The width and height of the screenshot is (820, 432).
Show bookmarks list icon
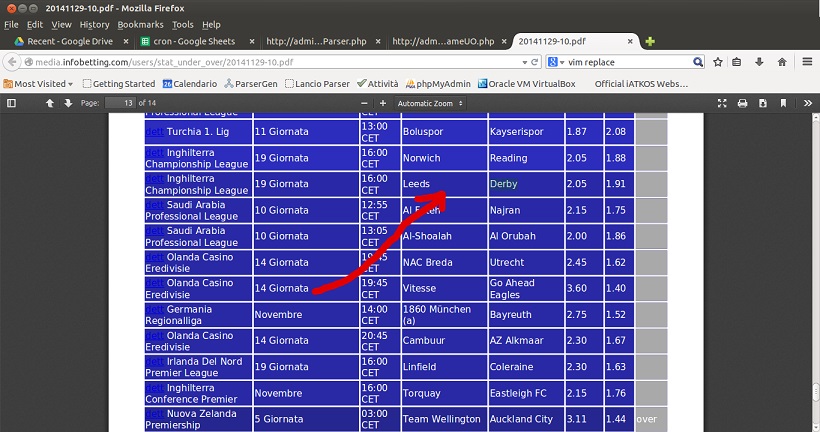pyautogui.click(x=736, y=62)
